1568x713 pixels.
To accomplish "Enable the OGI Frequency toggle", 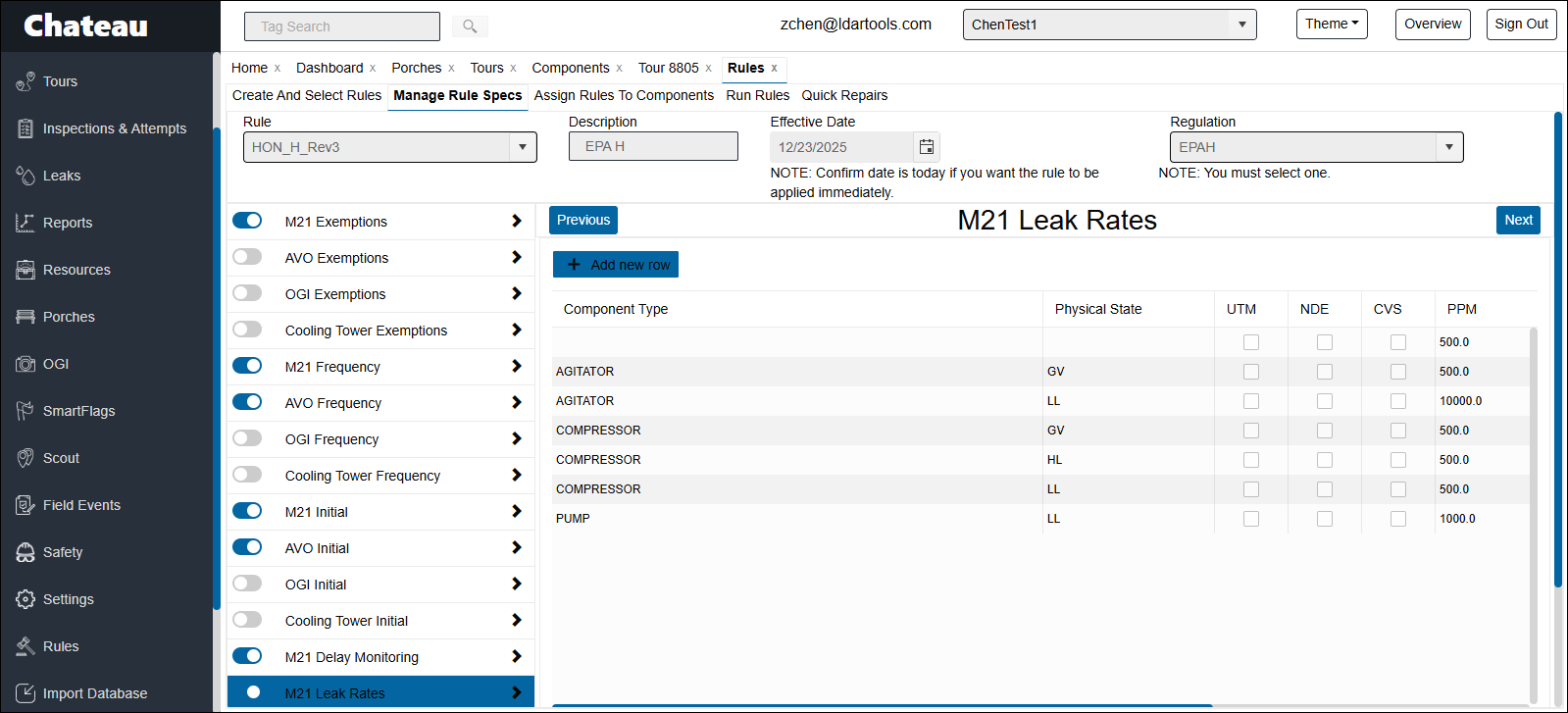I will click(x=247, y=438).
